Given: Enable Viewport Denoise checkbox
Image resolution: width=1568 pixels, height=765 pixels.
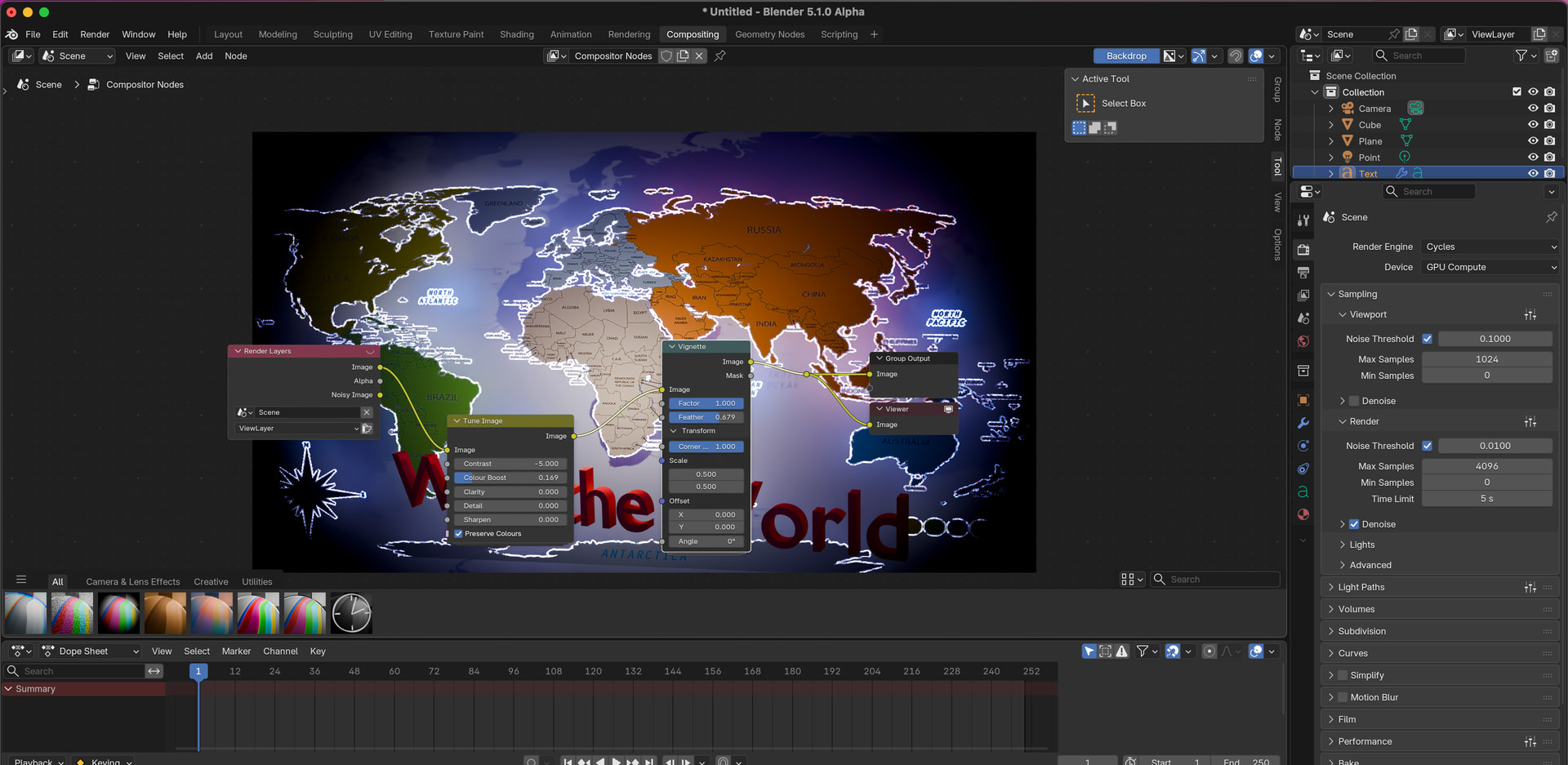Looking at the screenshot, I should (1354, 401).
